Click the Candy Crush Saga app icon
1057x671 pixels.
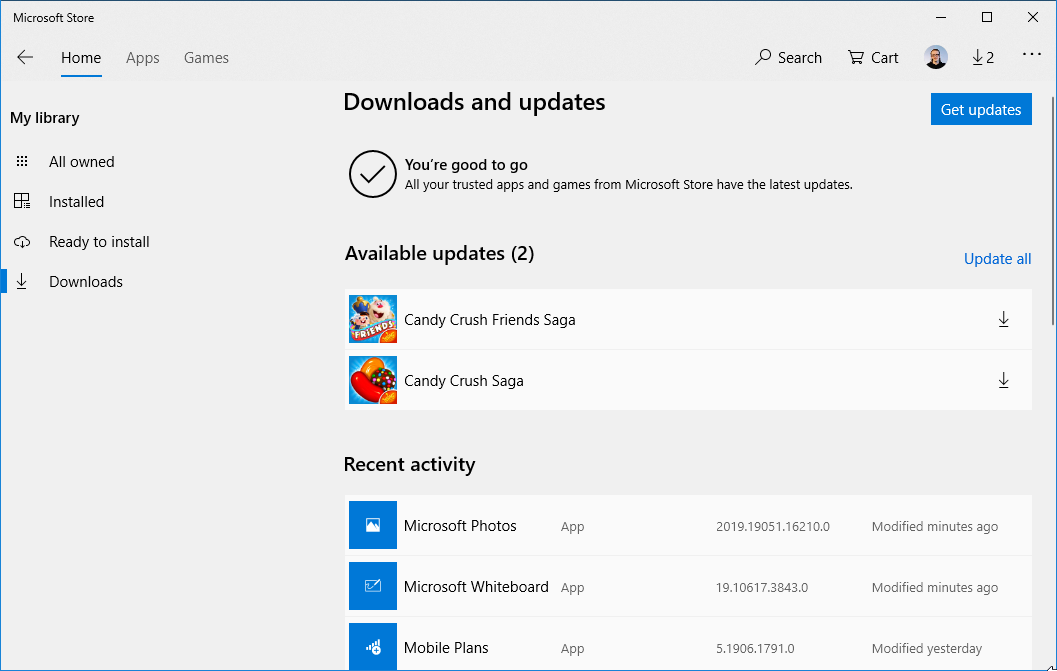coord(373,380)
